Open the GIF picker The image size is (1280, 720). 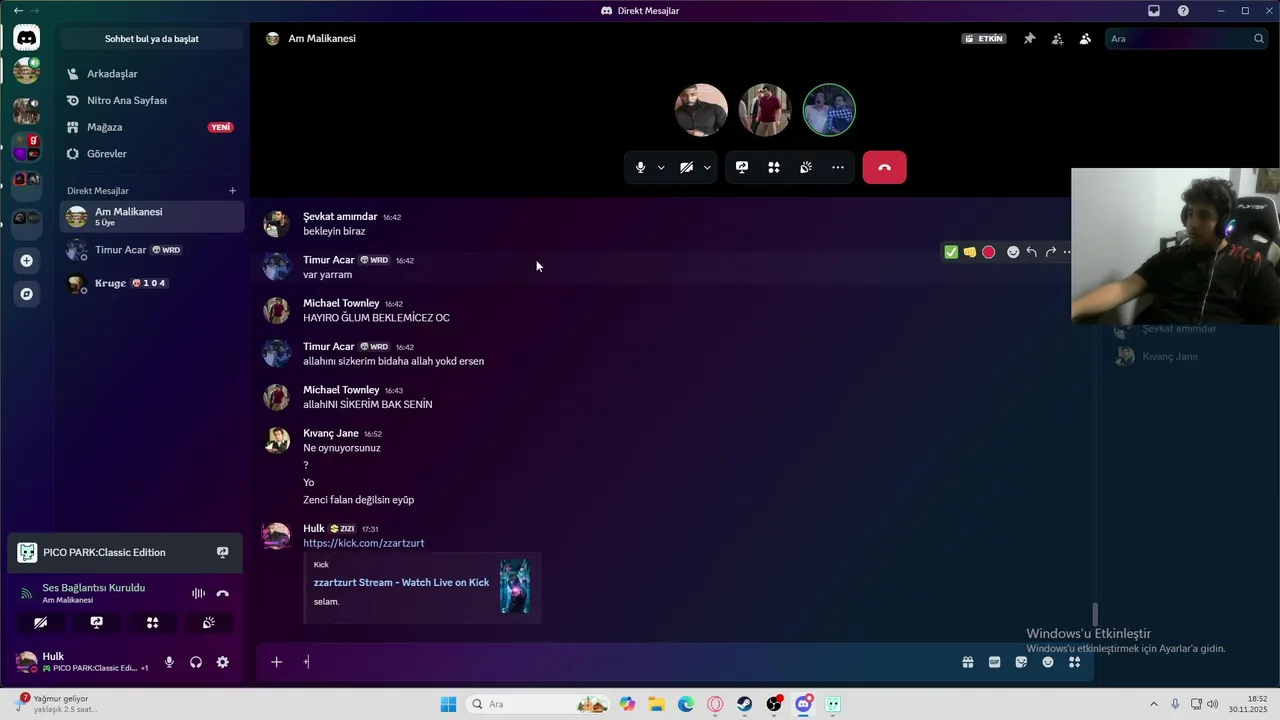(995, 662)
